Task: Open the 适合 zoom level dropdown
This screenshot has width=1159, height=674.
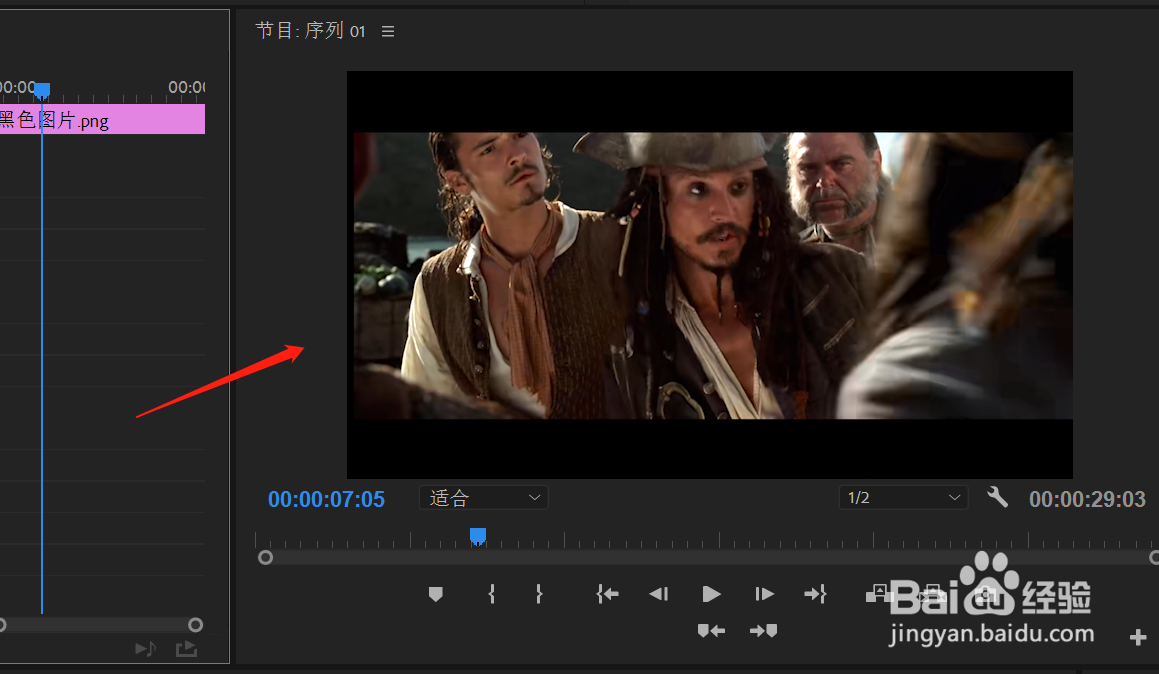Action: point(483,497)
